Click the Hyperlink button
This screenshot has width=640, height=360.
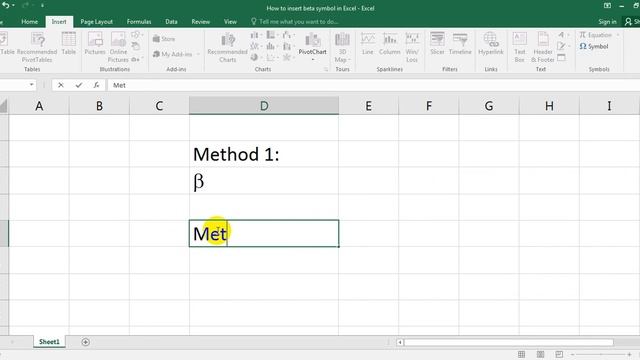point(491,43)
